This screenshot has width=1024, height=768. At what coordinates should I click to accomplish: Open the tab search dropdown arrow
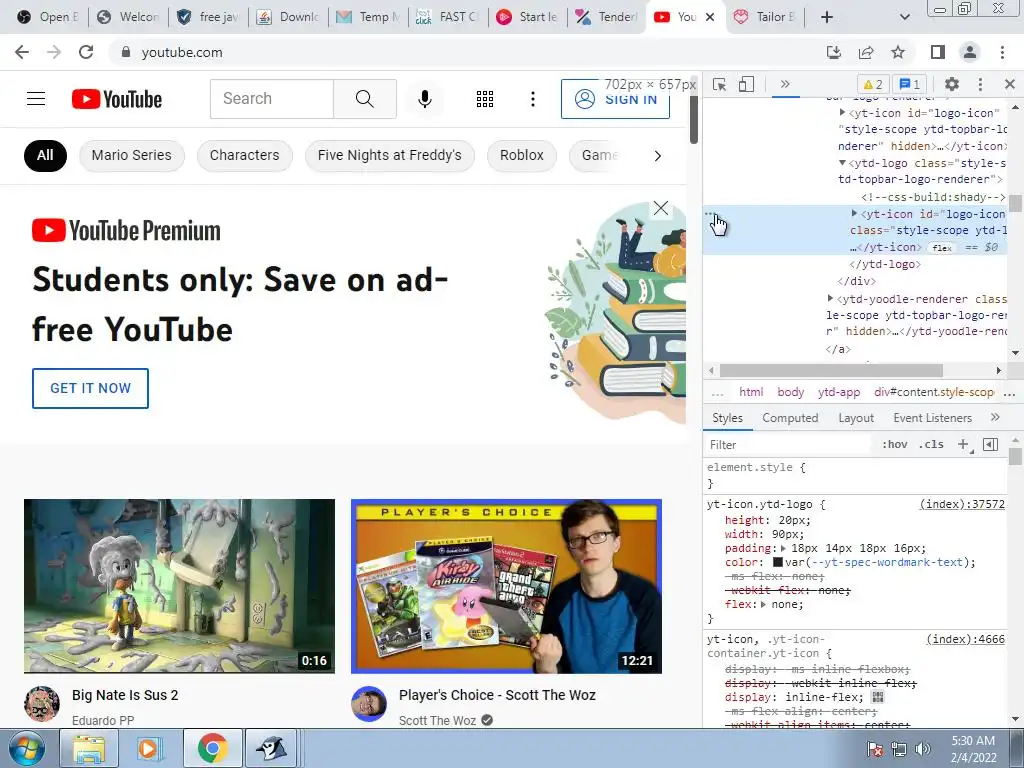point(904,17)
